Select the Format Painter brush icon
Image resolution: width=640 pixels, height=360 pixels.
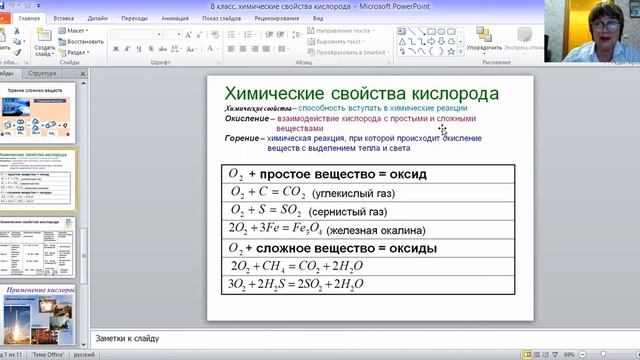coord(17,52)
